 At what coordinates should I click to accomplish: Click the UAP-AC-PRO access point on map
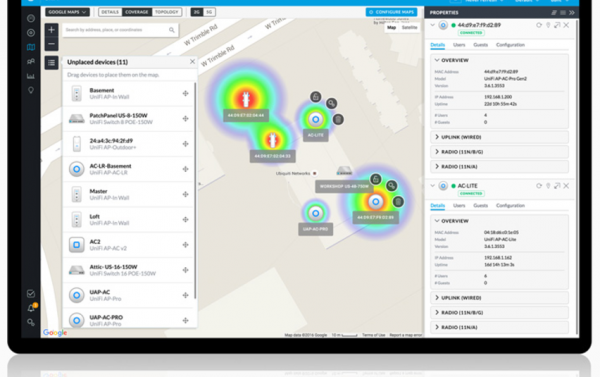click(315, 214)
